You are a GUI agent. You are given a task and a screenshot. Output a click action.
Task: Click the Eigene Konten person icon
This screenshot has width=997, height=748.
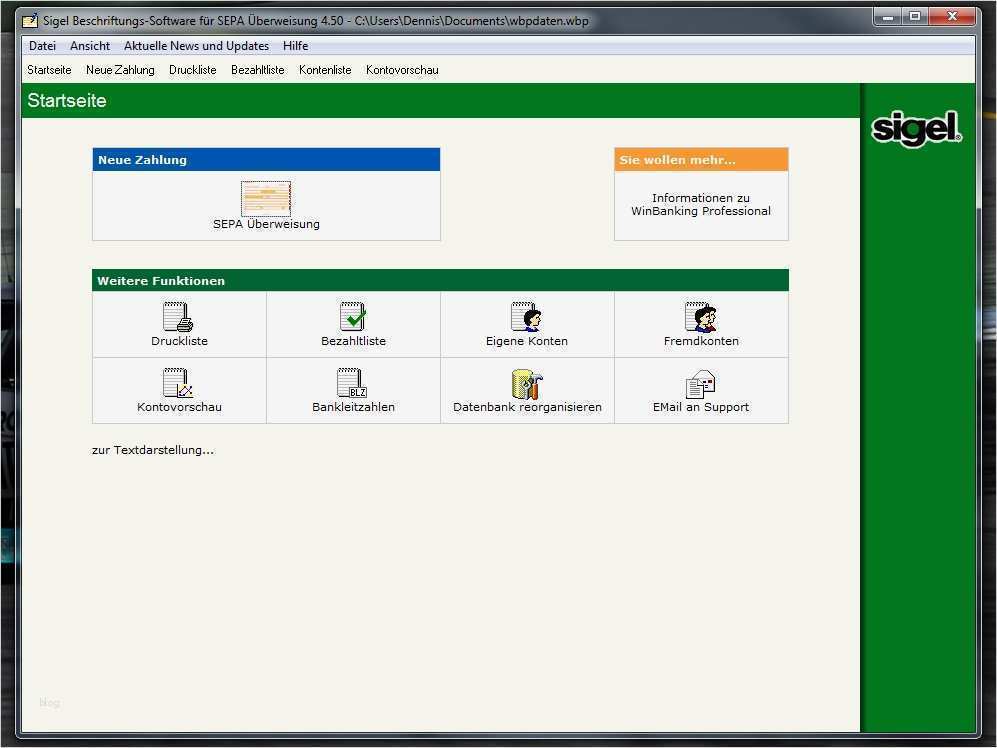[526, 316]
